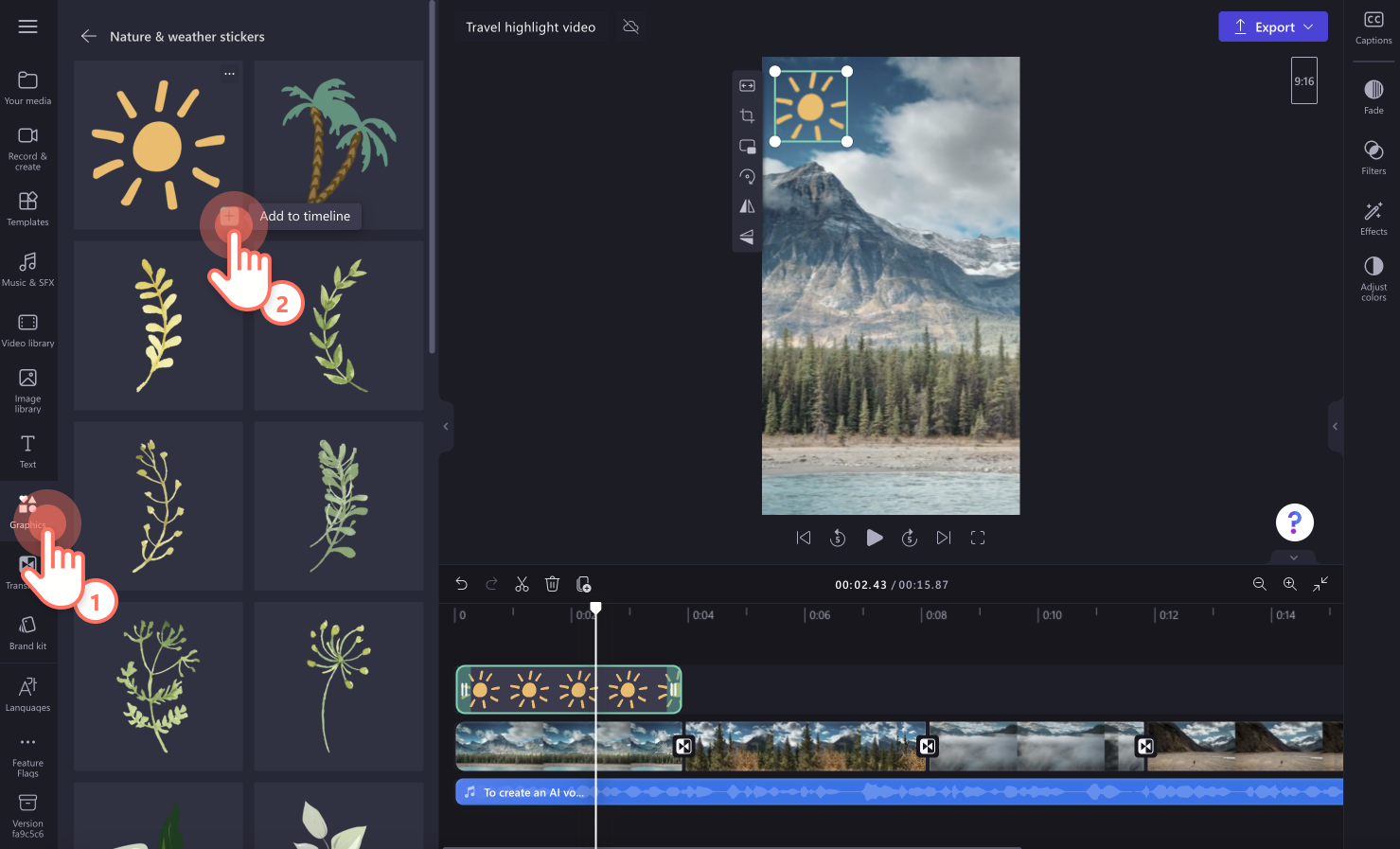This screenshot has height=849, width=1400.
Task: Split the clip with the scissors
Action: (x=522, y=584)
